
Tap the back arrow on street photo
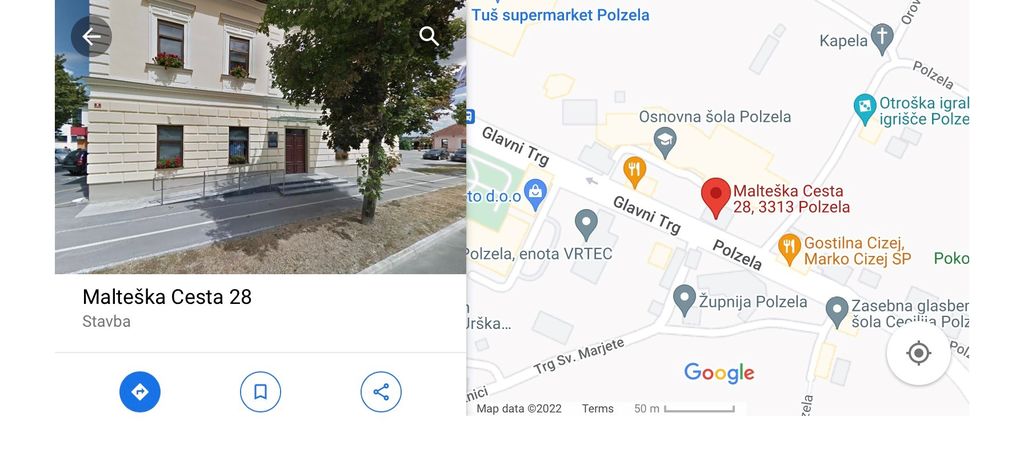pos(91,37)
